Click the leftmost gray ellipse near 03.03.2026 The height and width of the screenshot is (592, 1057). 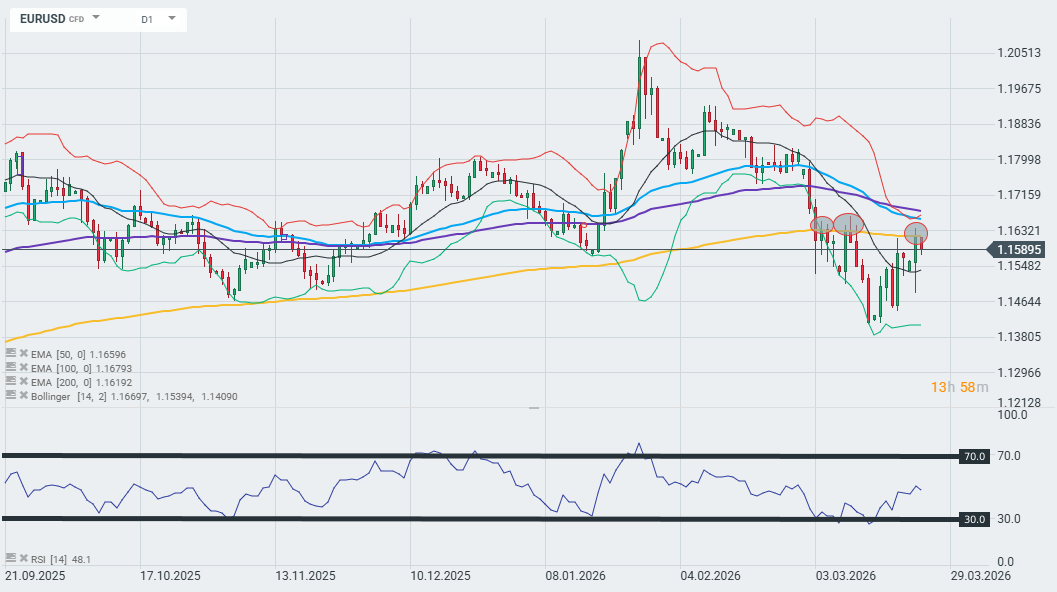[x=822, y=225]
